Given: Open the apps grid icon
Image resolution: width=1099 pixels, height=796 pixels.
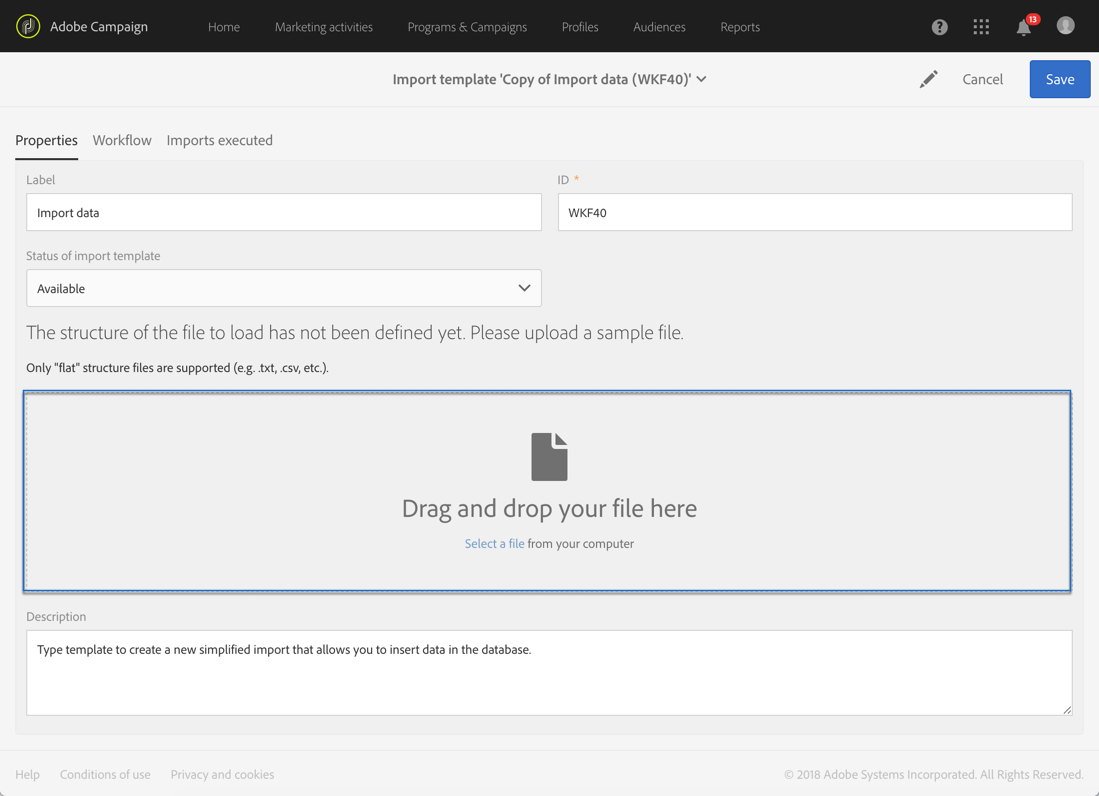Looking at the screenshot, I should (x=981, y=27).
